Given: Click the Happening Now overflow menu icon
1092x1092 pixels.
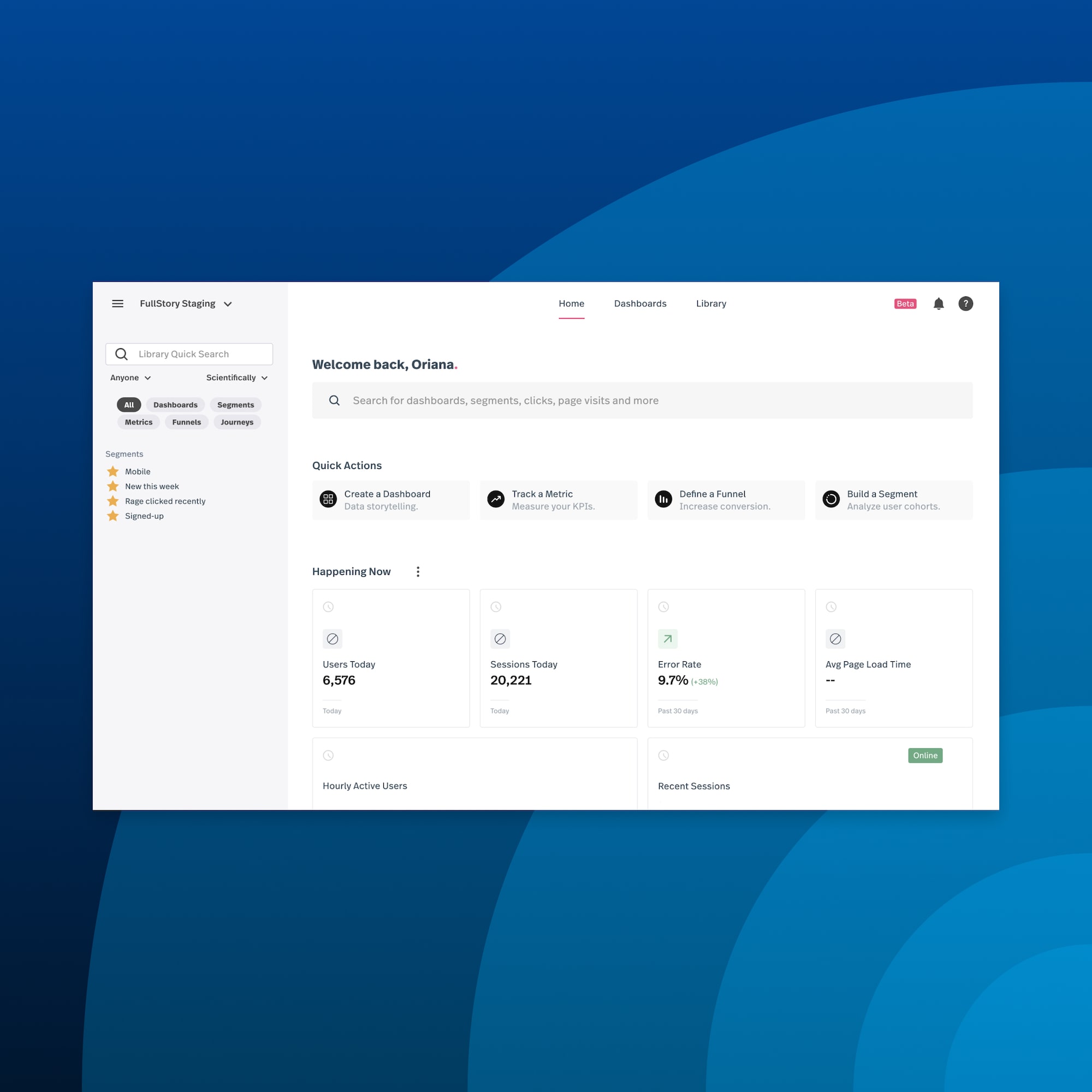Looking at the screenshot, I should point(418,571).
